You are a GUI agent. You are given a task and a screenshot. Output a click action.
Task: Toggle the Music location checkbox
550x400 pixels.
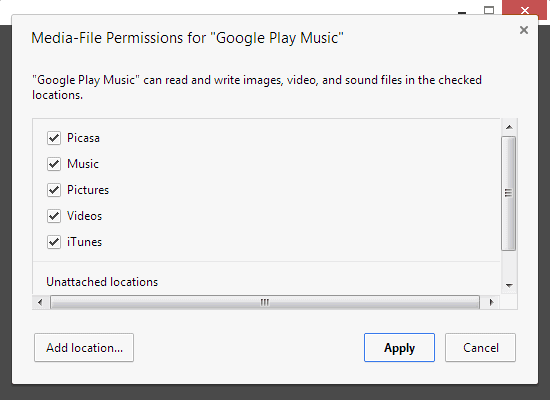54,164
